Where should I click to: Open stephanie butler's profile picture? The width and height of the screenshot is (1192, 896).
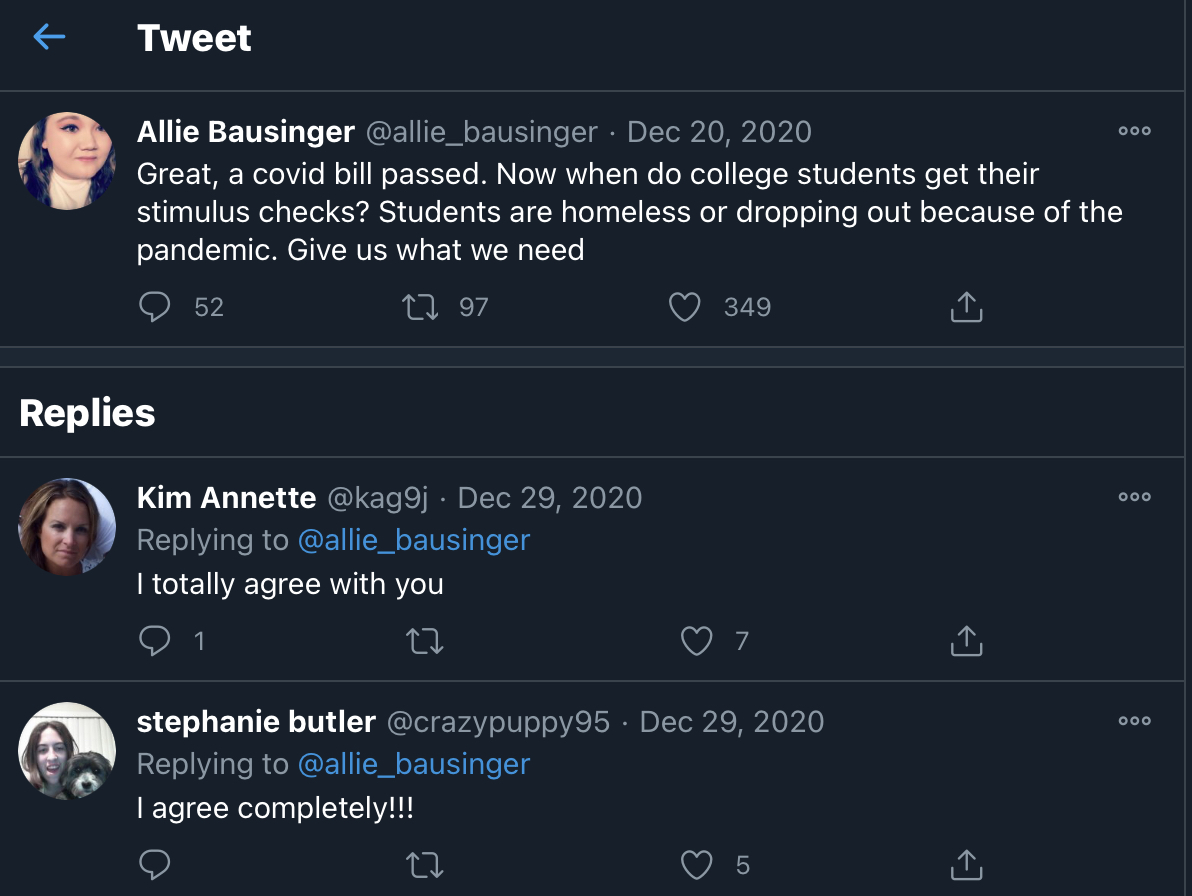pyautogui.click(x=67, y=751)
